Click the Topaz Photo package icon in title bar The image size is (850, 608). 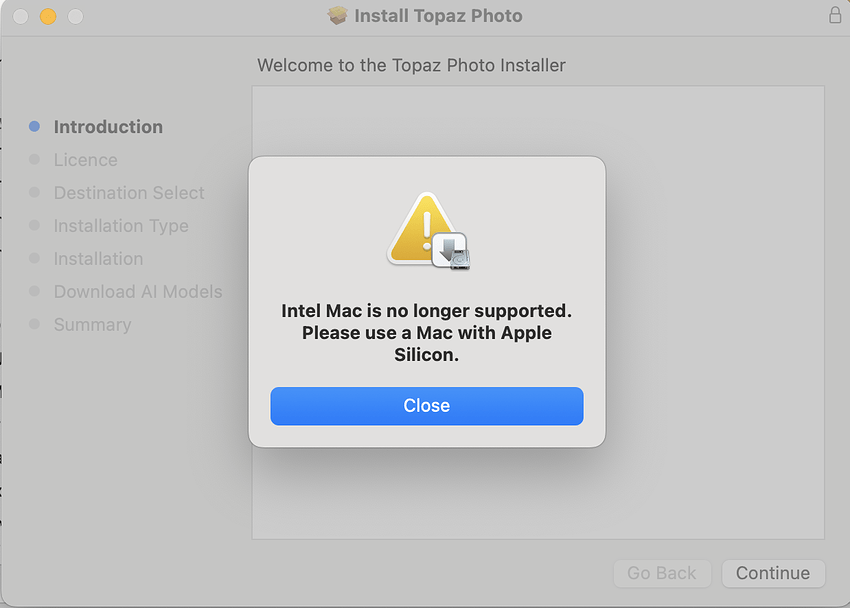click(337, 15)
